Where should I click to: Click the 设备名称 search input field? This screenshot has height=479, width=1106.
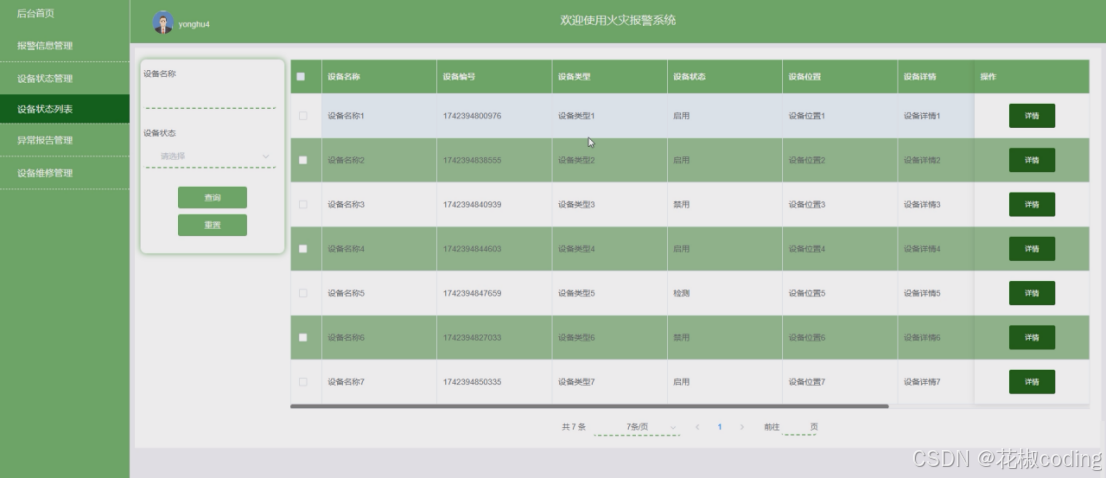210,96
